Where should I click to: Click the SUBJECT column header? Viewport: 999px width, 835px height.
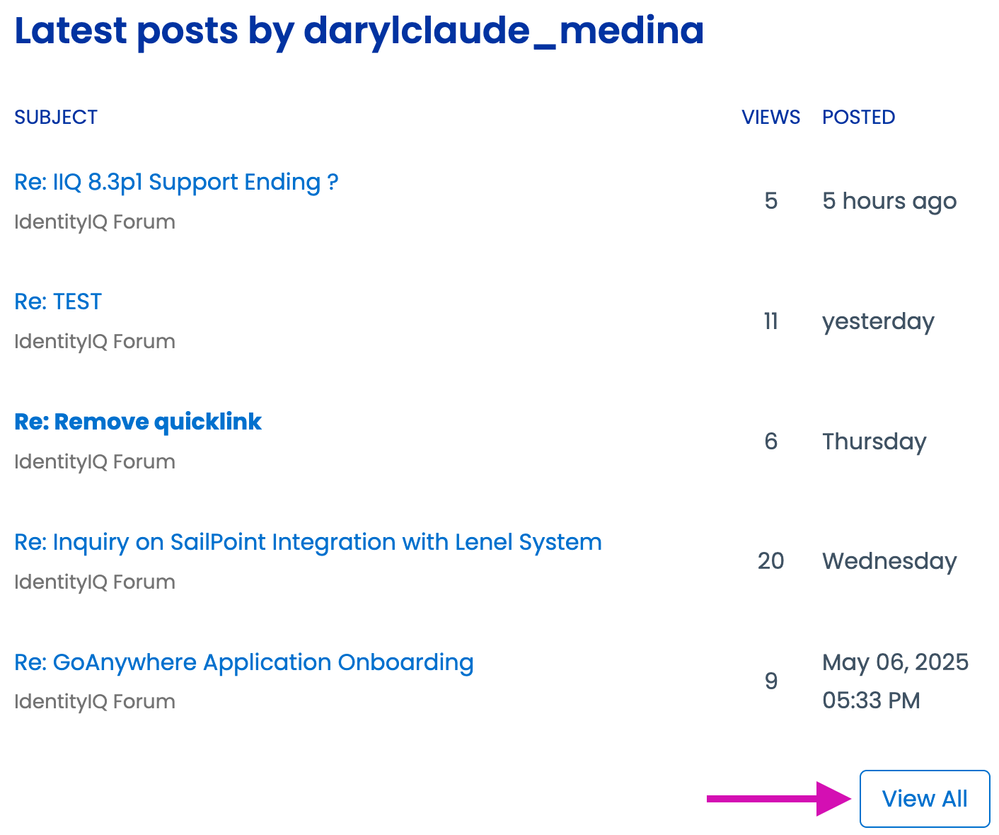tap(56, 117)
